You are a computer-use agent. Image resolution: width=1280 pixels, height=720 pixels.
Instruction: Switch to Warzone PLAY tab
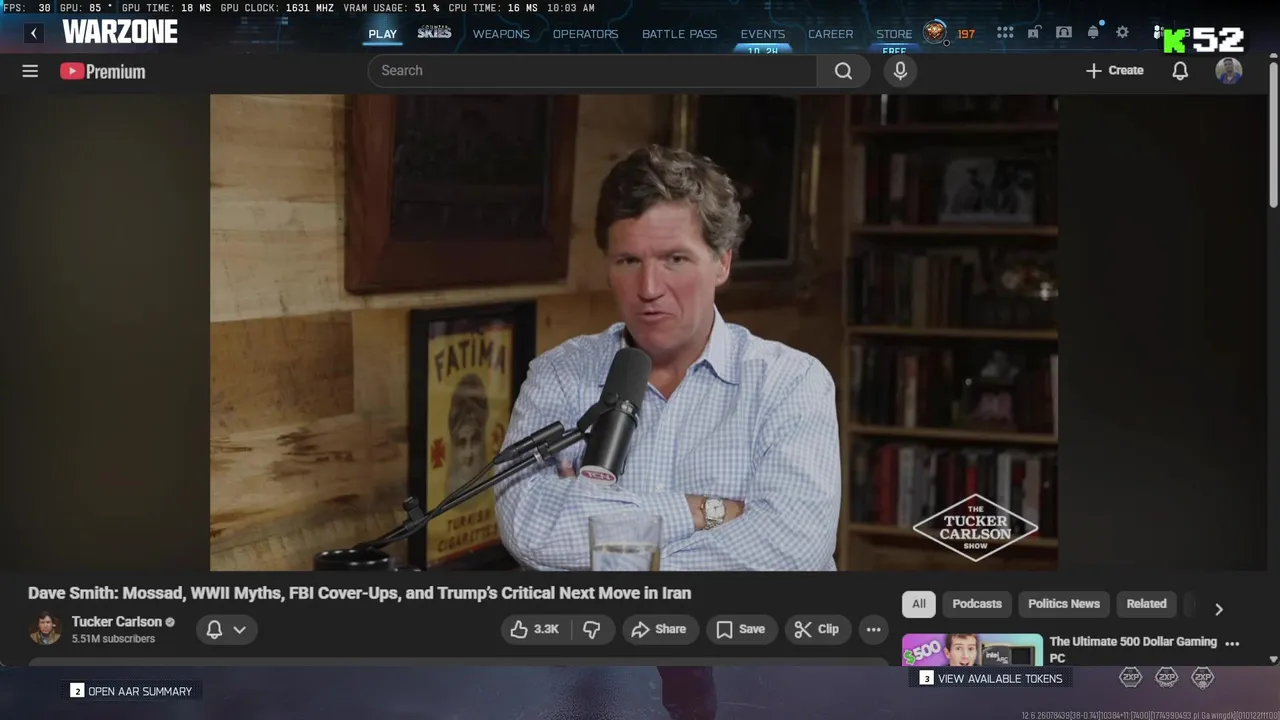point(382,34)
